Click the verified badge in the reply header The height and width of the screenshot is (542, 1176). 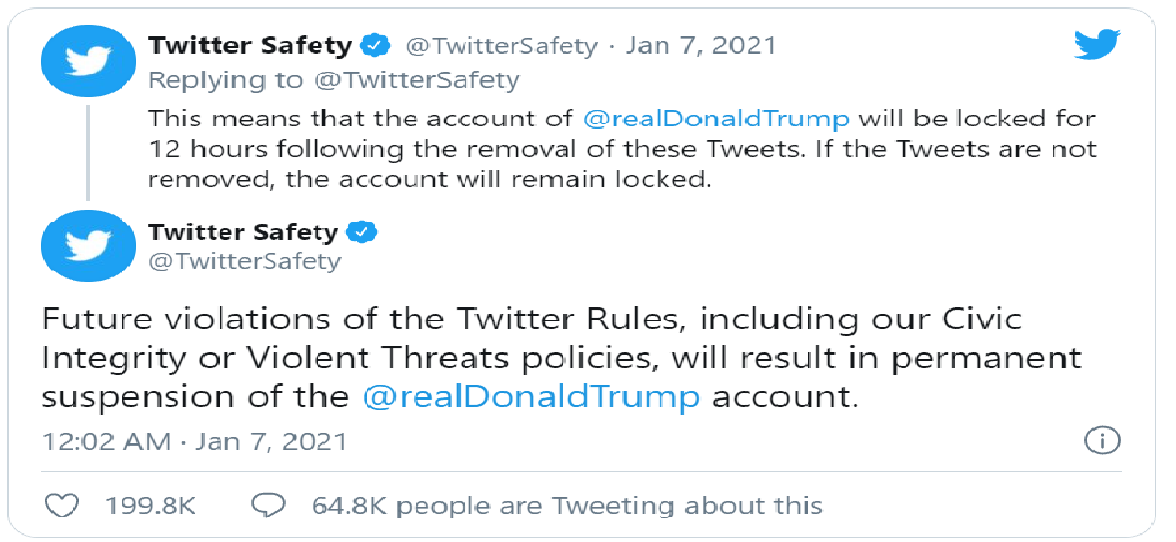tap(376, 46)
